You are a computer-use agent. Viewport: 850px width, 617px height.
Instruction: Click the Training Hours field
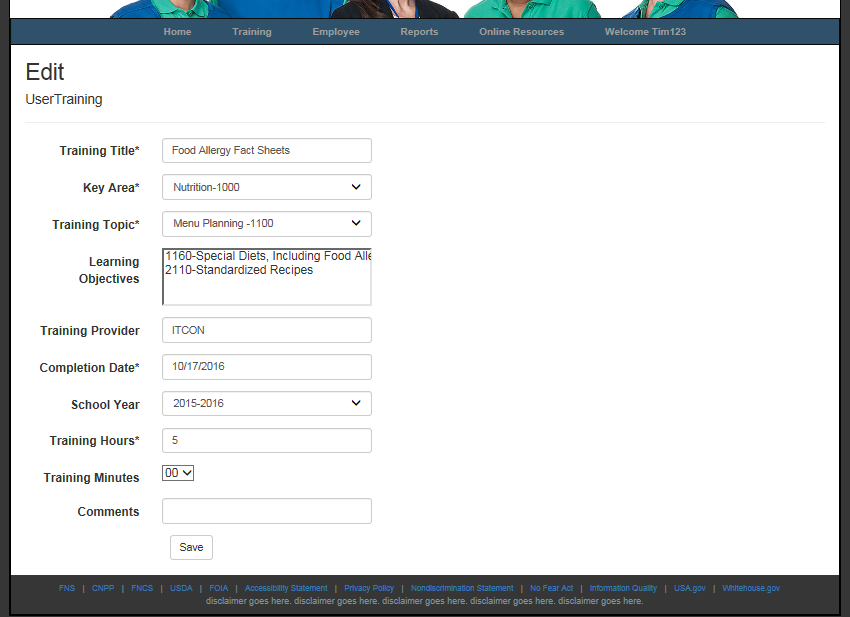click(267, 440)
